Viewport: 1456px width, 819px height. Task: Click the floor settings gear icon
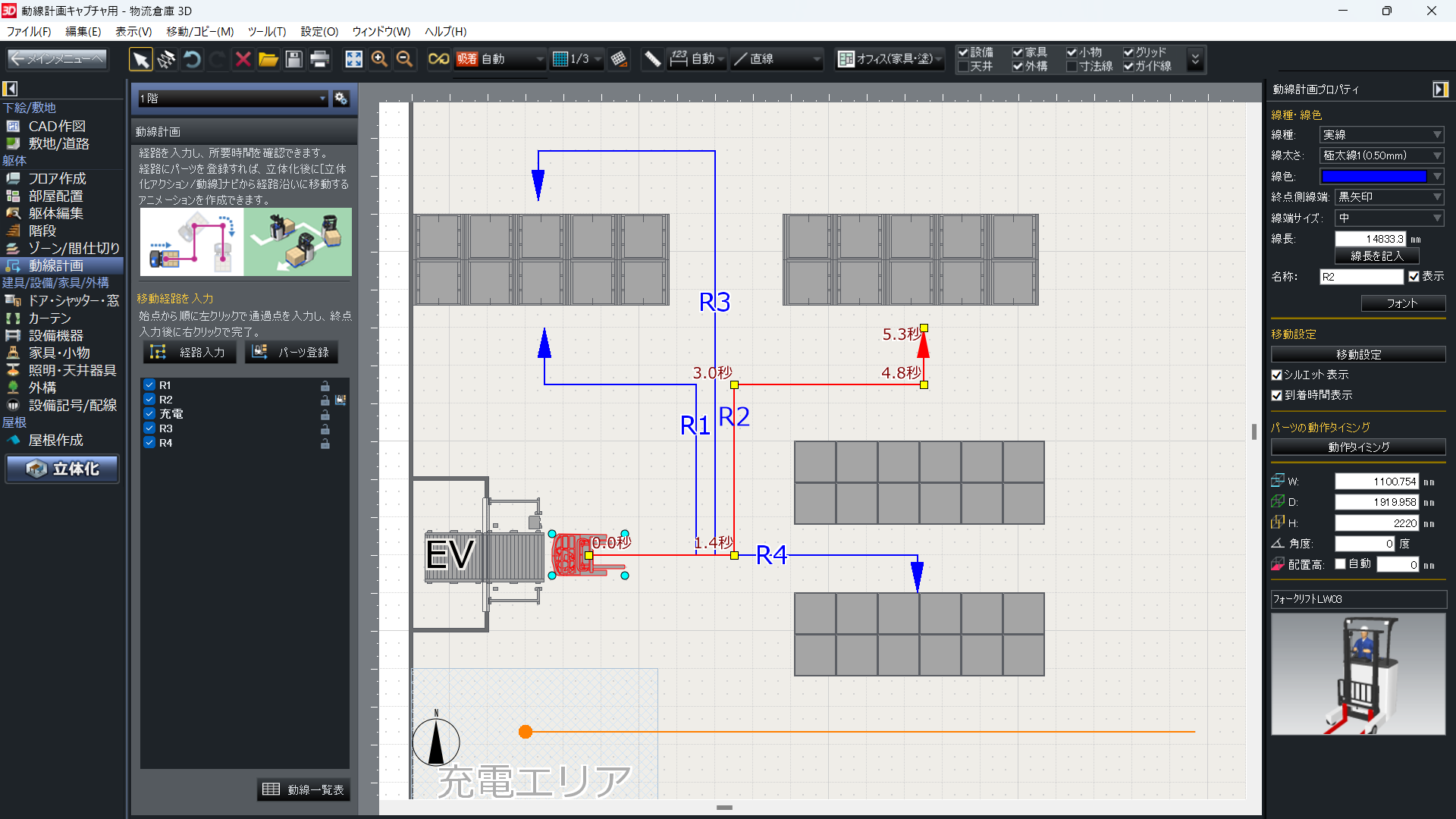(341, 99)
